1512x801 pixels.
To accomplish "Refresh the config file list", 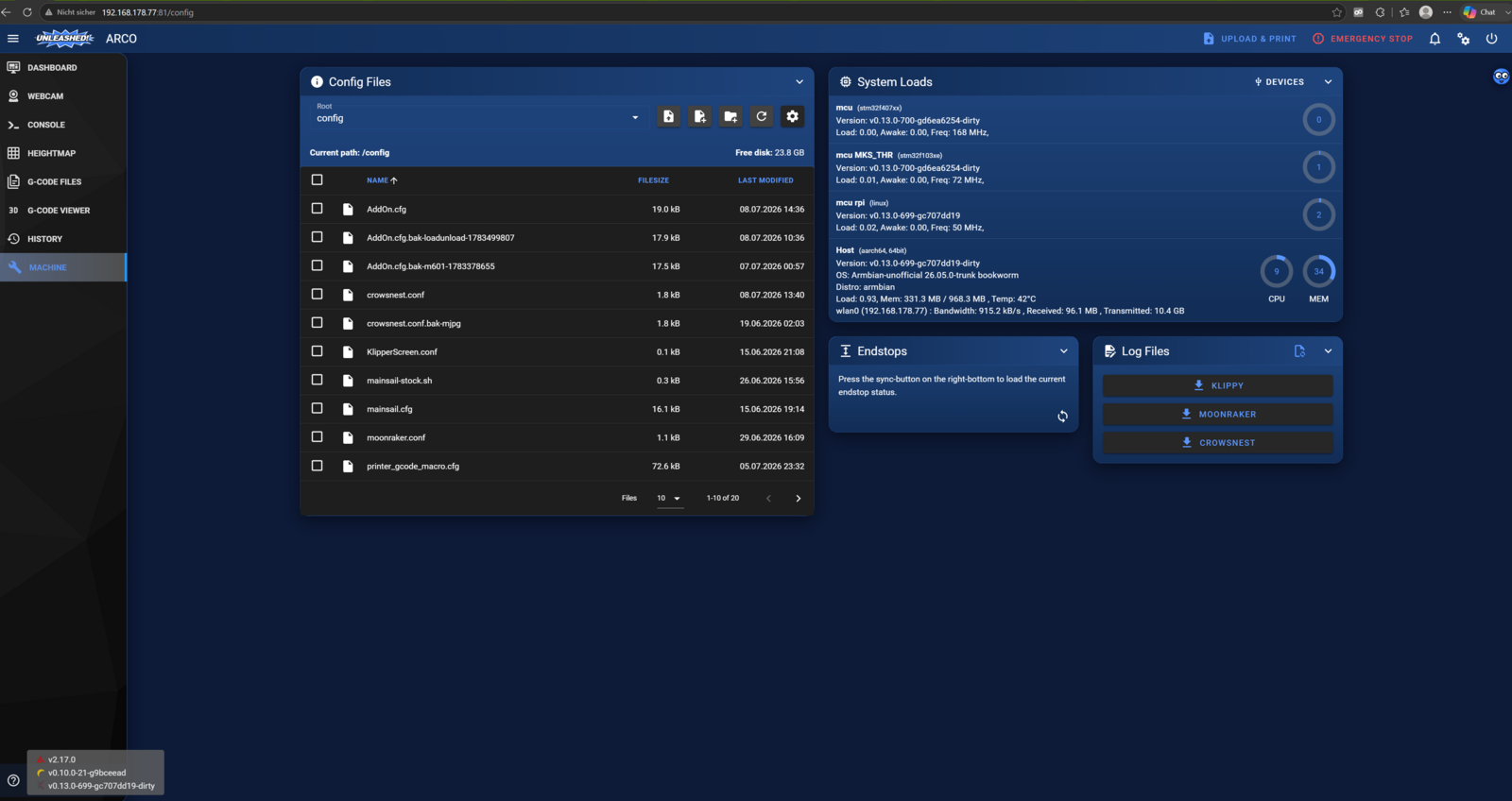I will 762,116.
